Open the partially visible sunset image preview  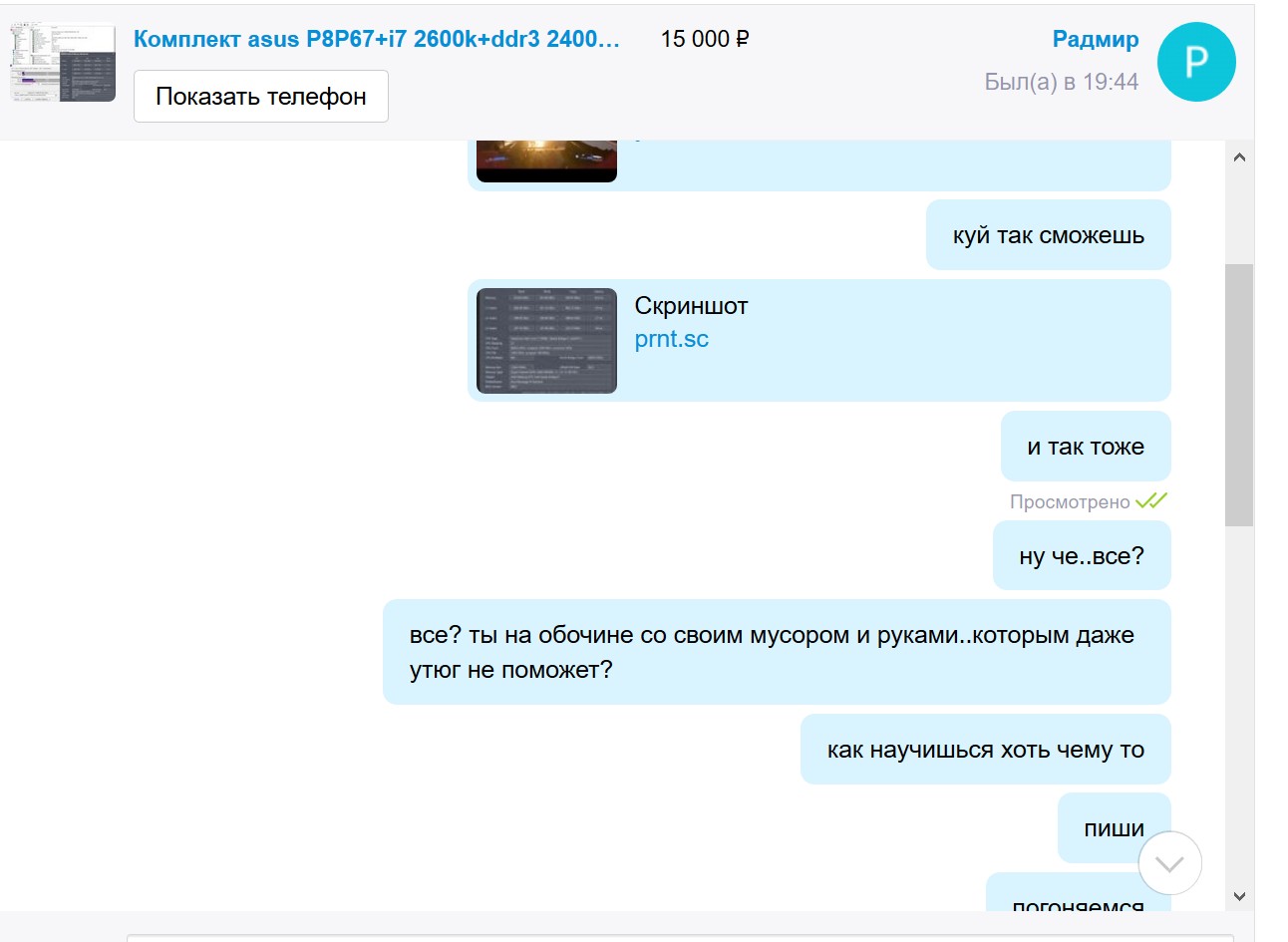click(546, 161)
